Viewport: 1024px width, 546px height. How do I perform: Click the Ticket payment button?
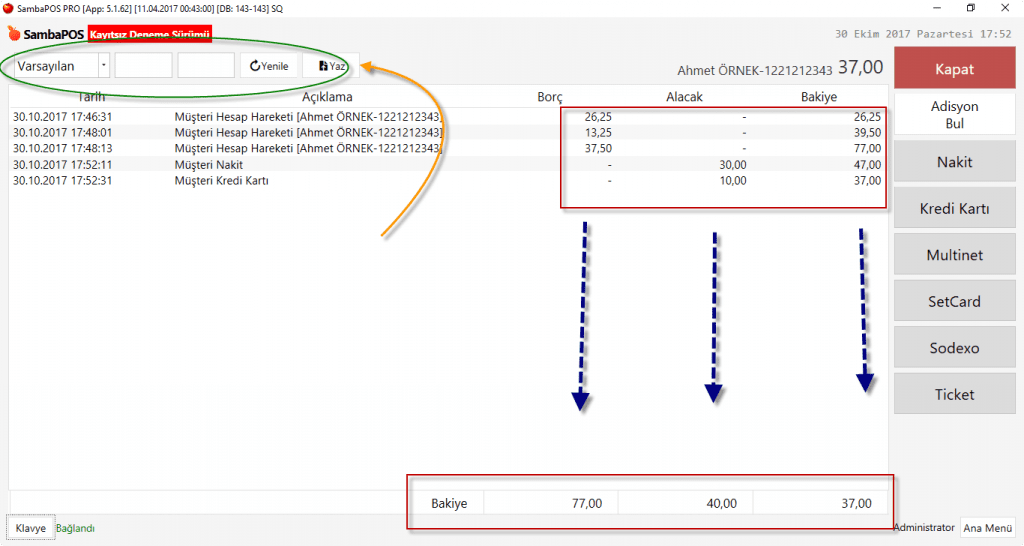point(954,394)
